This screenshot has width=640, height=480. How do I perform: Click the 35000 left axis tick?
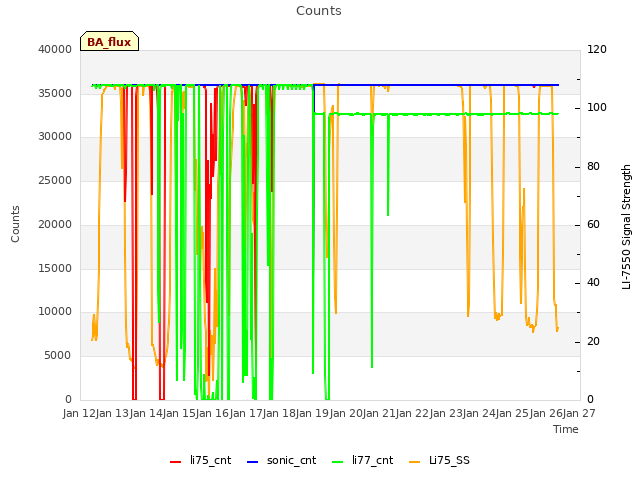[55, 93]
